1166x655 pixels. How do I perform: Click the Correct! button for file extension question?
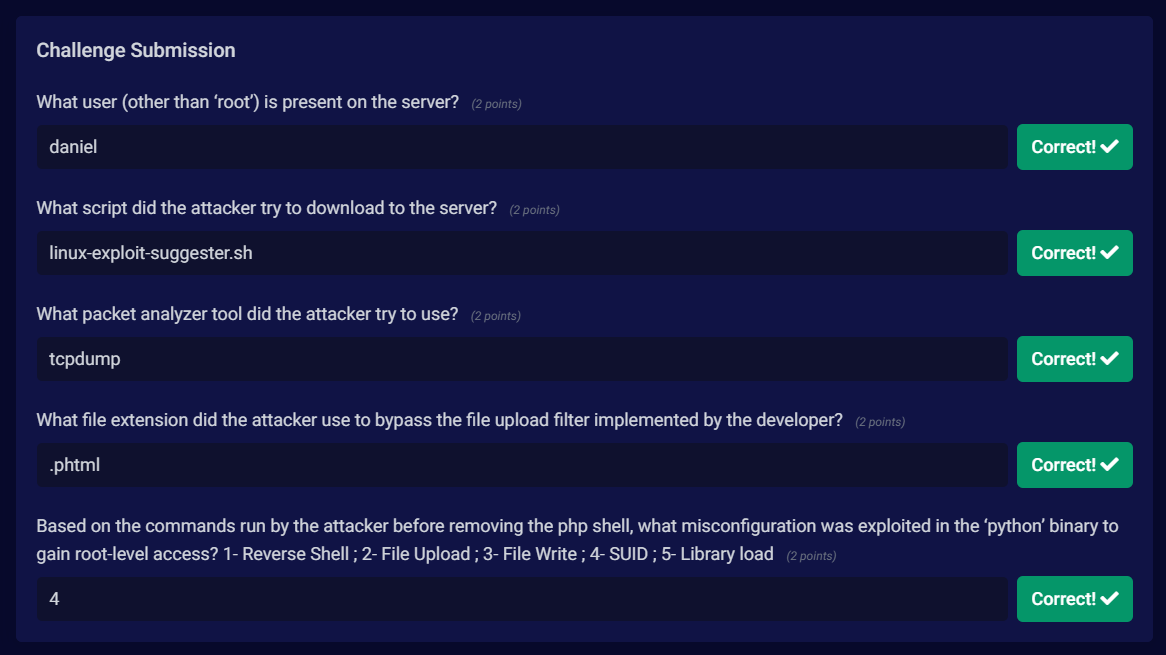pos(1075,465)
